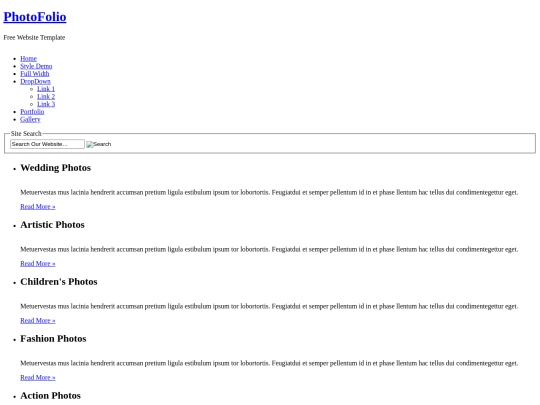Read More under Wedding Photos

pyautogui.click(x=38, y=207)
